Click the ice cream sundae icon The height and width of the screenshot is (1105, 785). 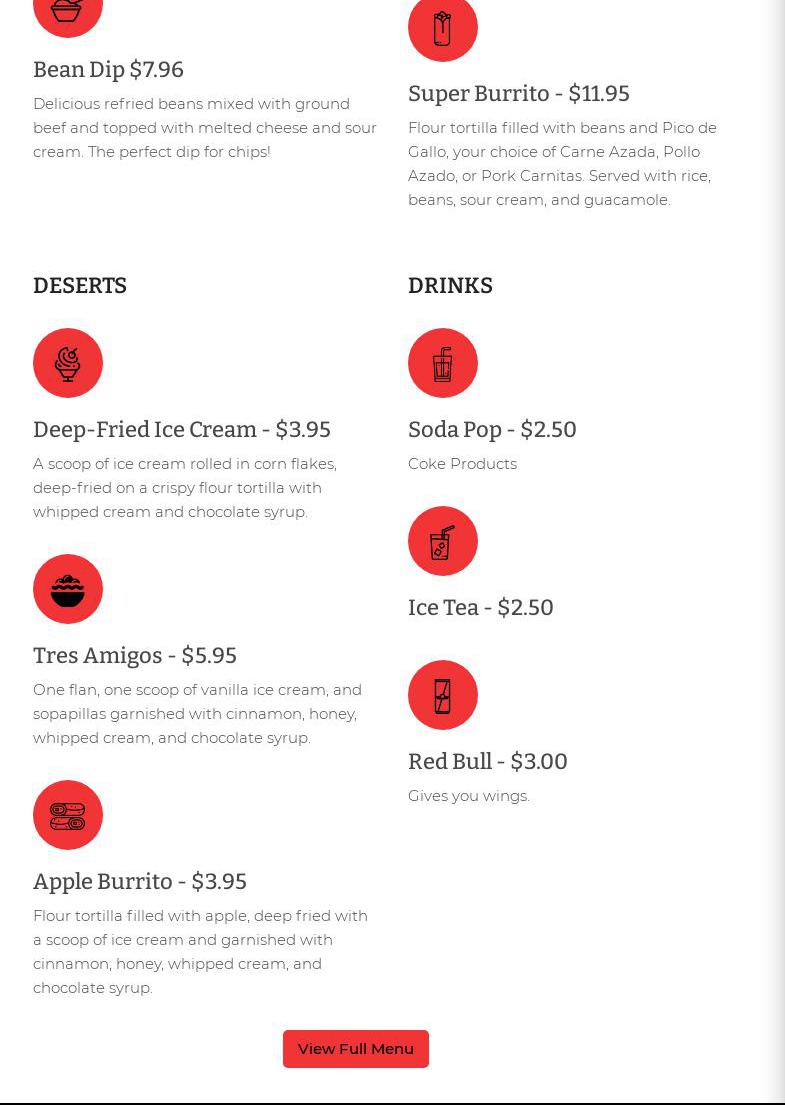tap(67, 363)
